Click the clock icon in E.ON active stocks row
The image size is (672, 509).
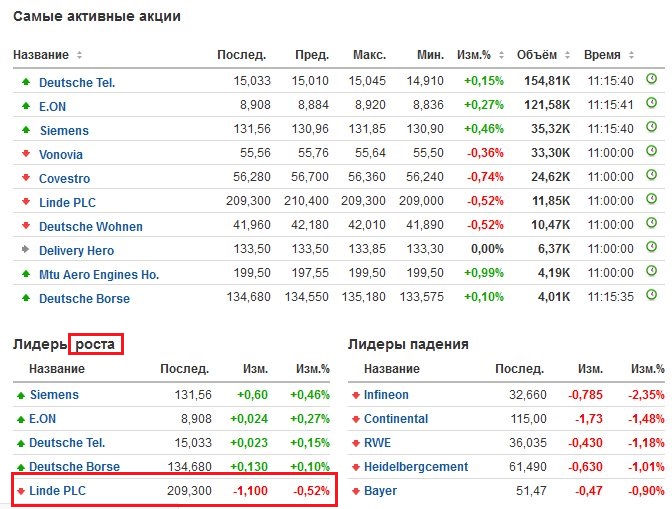point(651,103)
